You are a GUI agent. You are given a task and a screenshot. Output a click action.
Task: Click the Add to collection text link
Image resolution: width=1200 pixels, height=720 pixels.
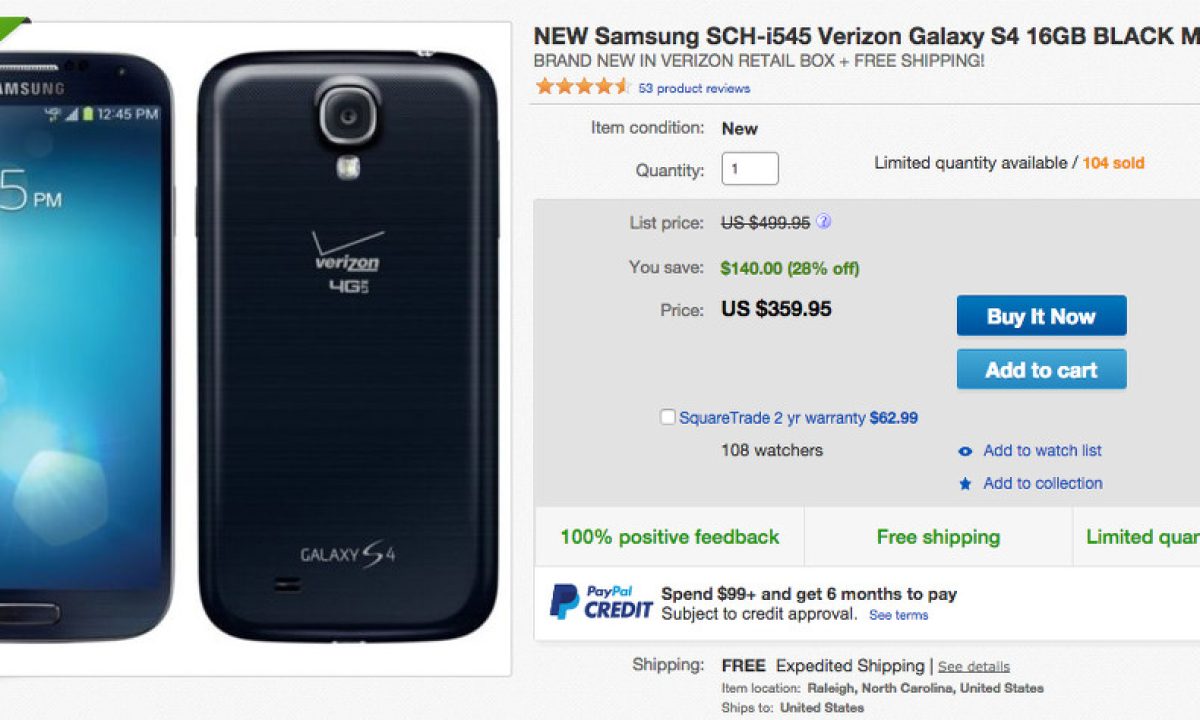pos(1042,483)
